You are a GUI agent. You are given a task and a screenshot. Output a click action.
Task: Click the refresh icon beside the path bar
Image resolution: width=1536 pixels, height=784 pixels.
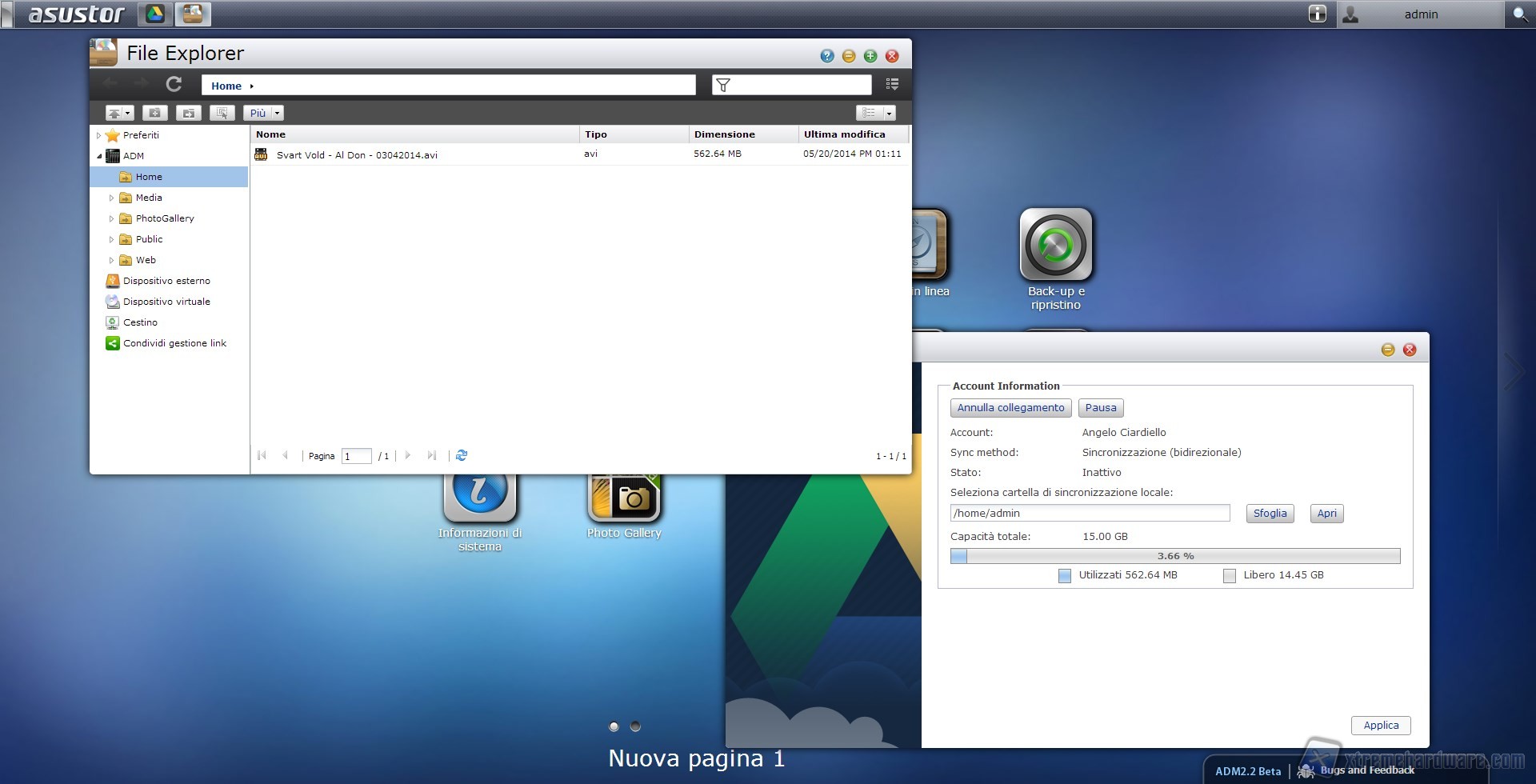[x=174, y=84]
